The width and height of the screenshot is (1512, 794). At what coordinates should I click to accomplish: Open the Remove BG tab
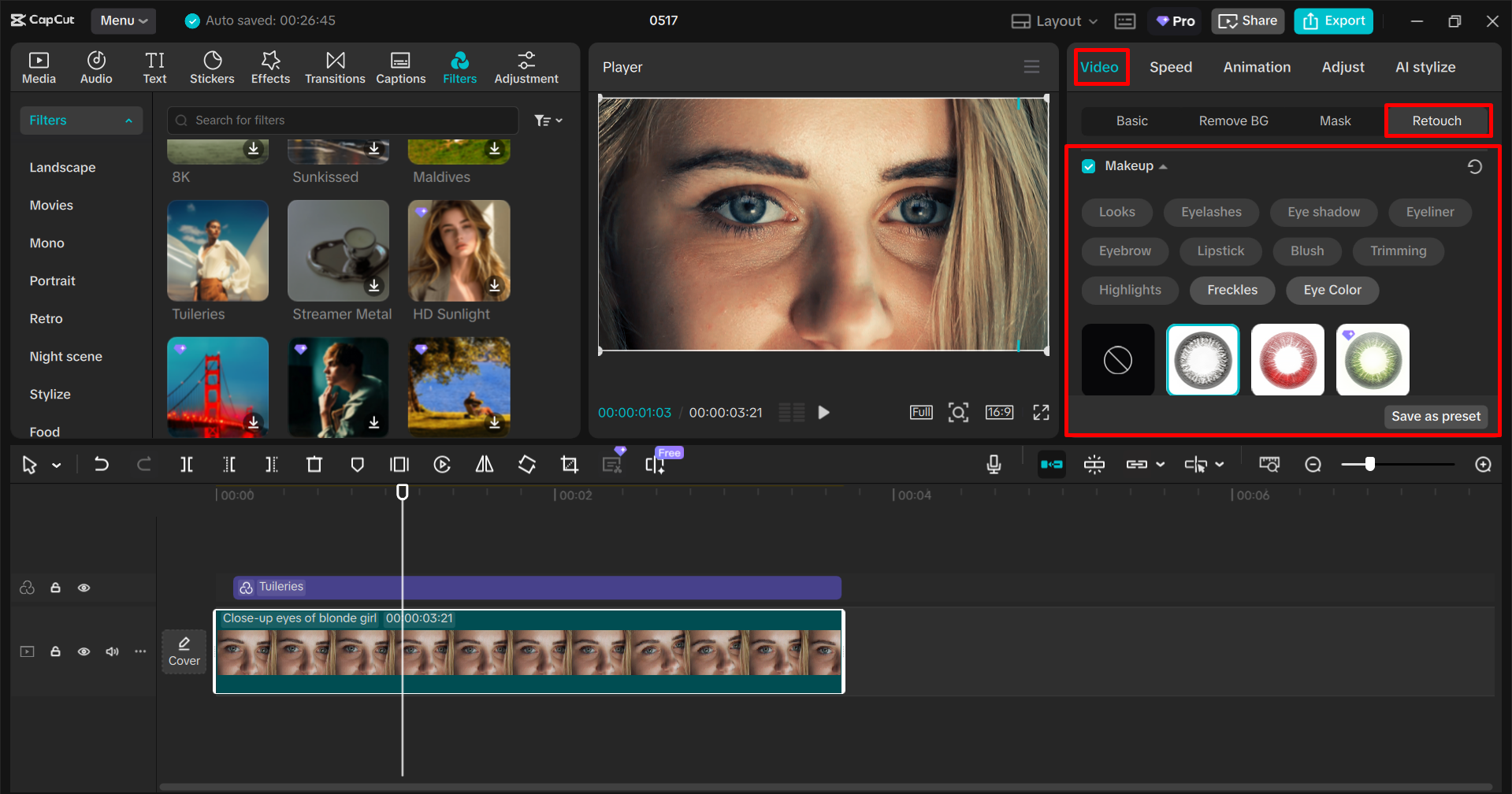[1232, 121]
